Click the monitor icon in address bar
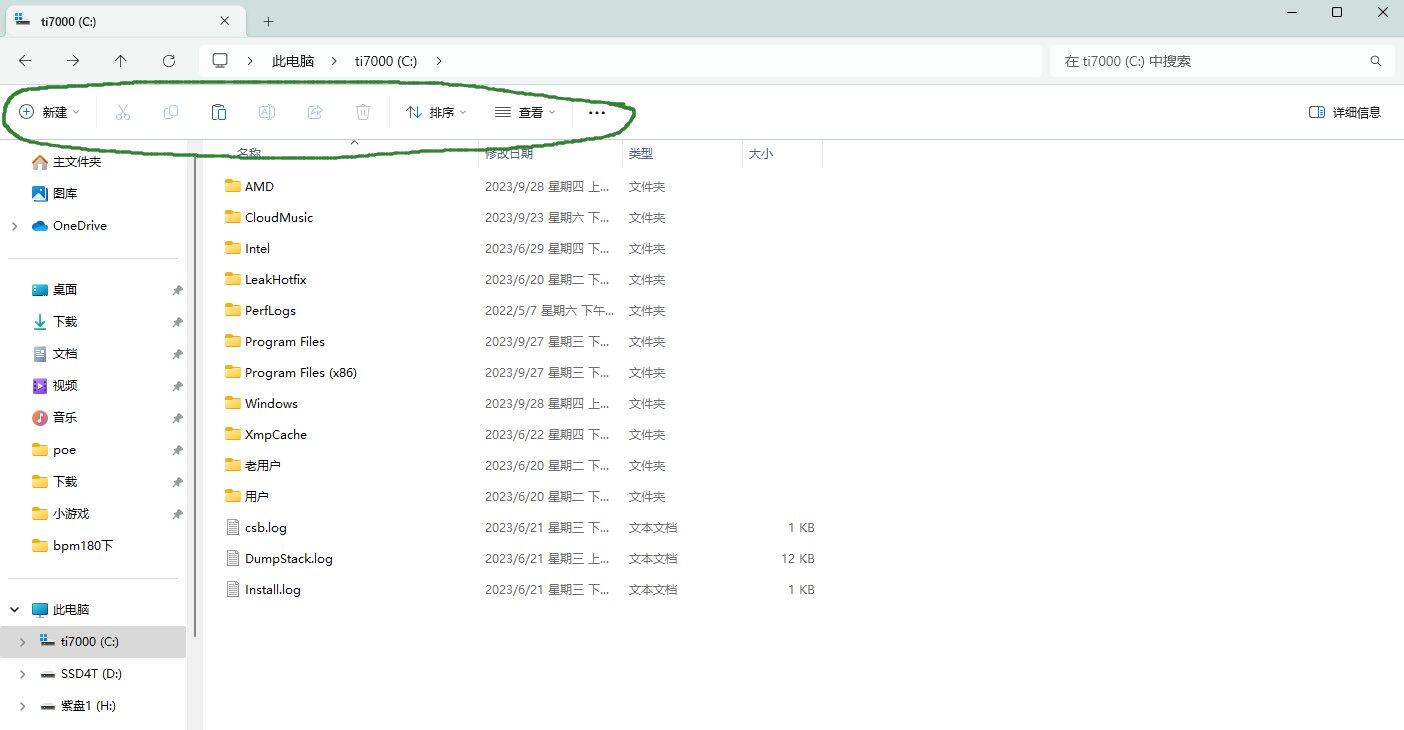 pyautogui.click(x=220, y=61)
